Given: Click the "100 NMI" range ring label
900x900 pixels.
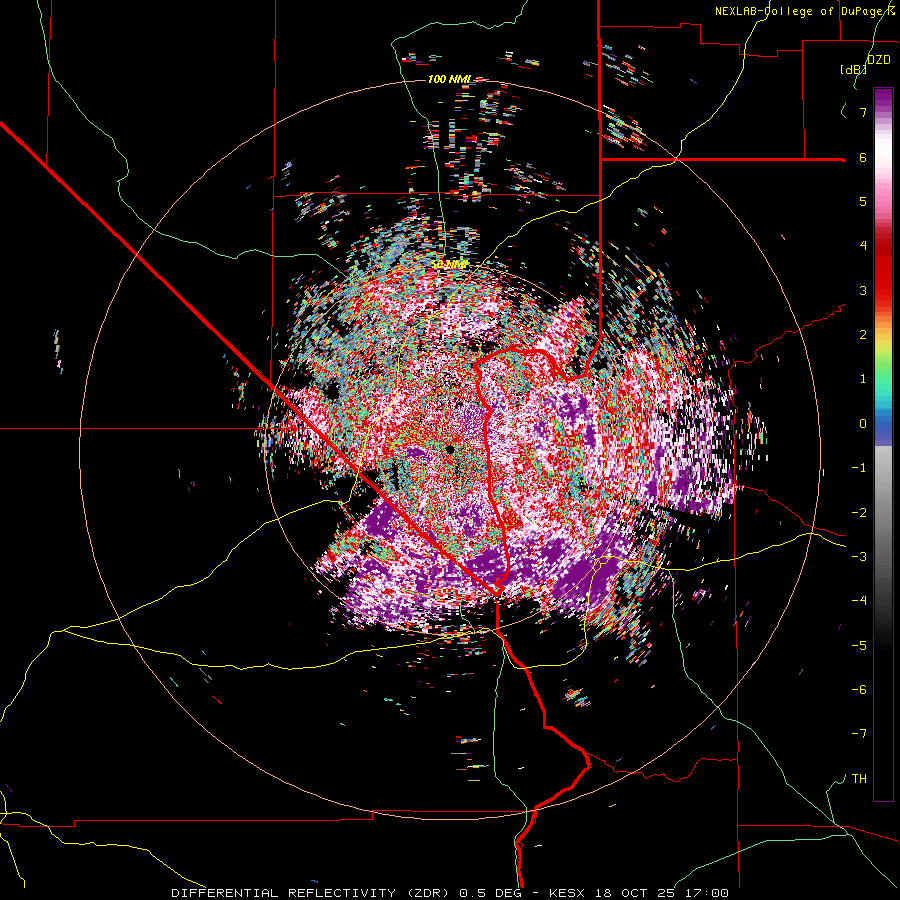Looking at the screenshot, I should [x=449, y=79].
